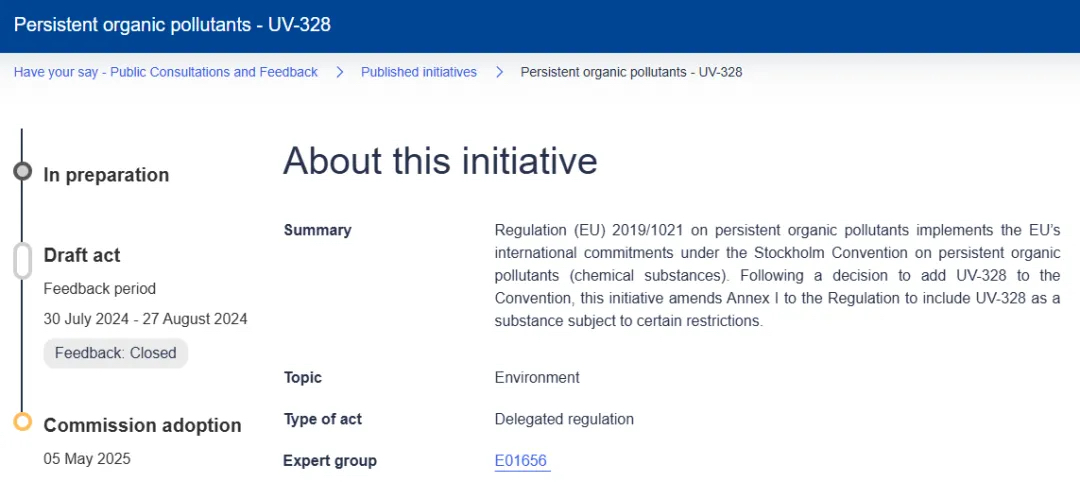Click the blue header page title
The image size is (1080, 482).
pyautogui.click(x=172, y=24)
